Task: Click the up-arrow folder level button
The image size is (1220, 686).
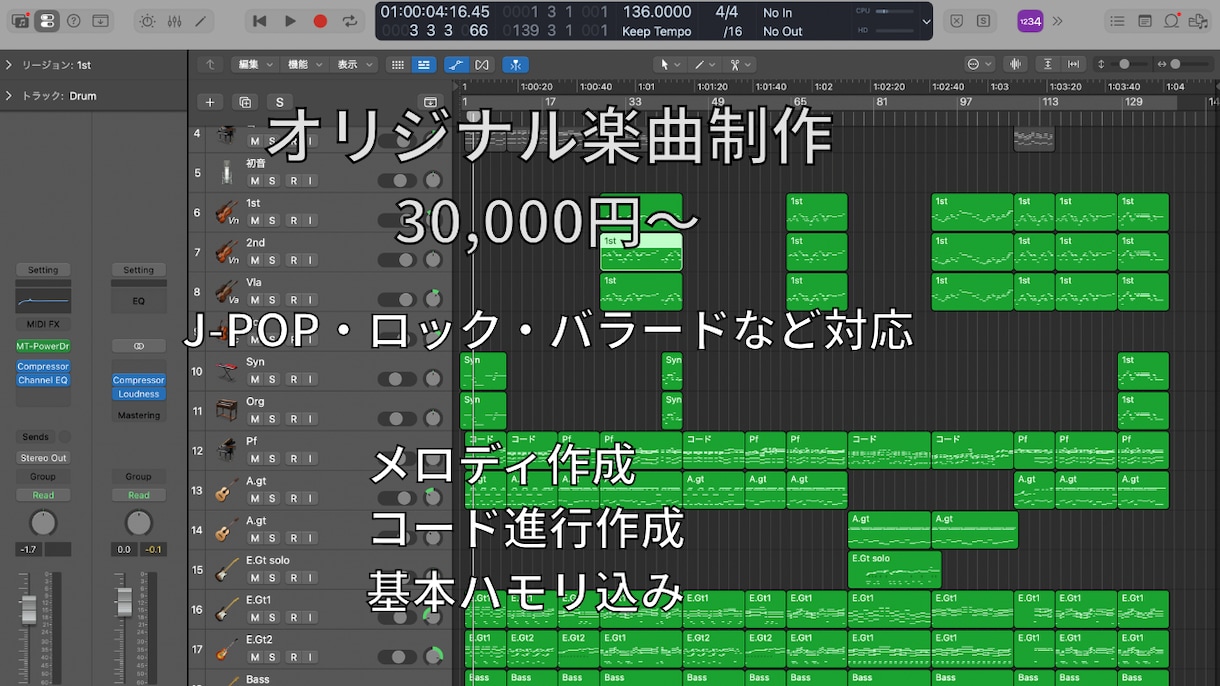Action: tap(210, 65)
